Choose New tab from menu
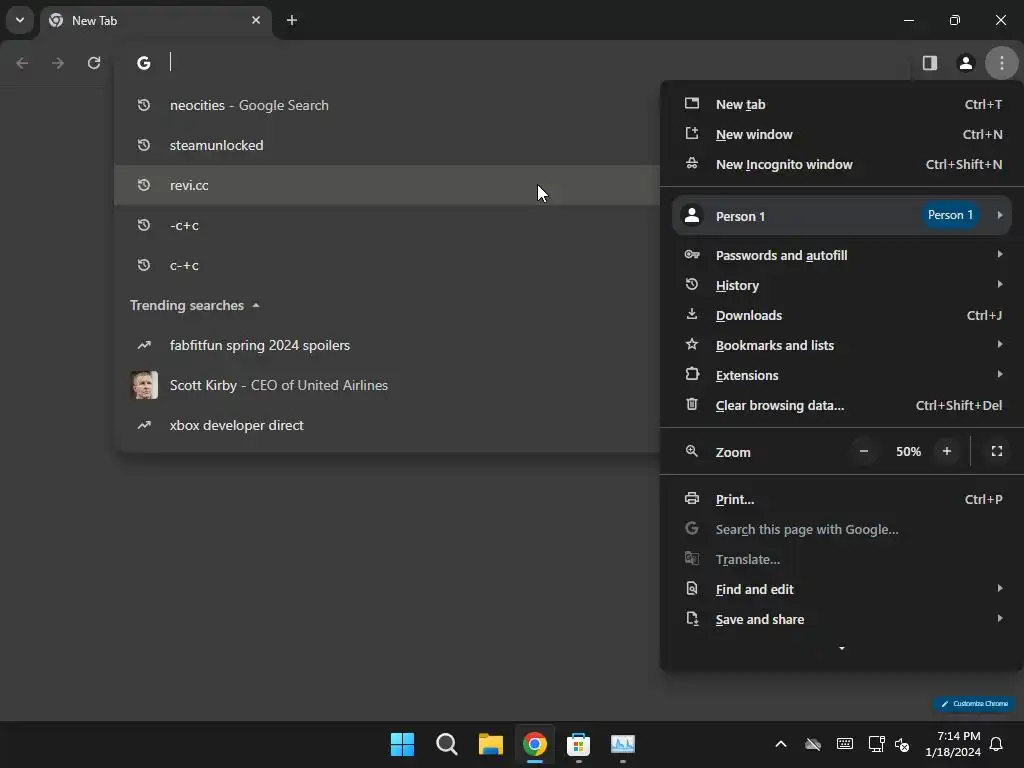 (x=842, y=104)
